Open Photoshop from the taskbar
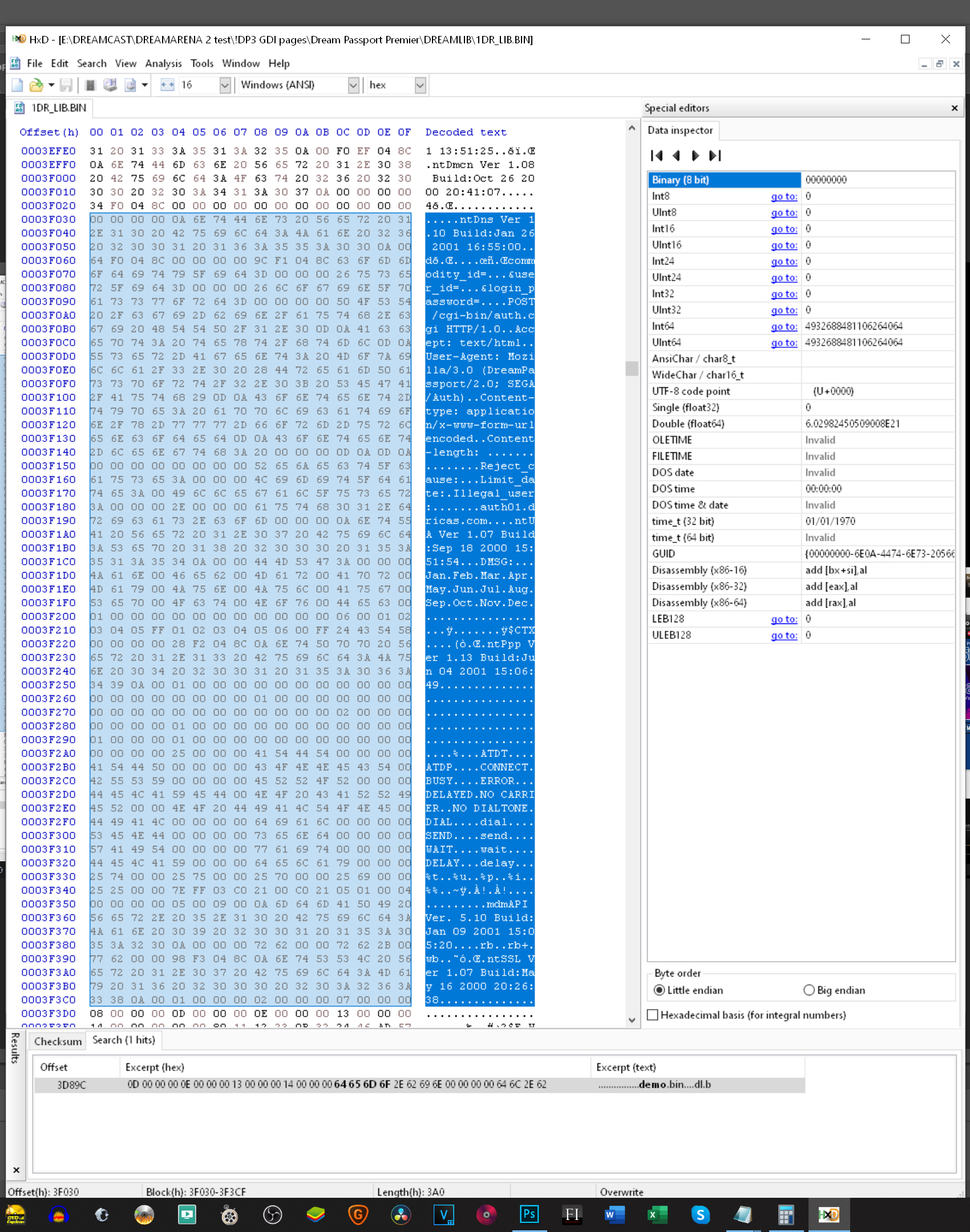 pyautogui.click(x=529, y=1215)
